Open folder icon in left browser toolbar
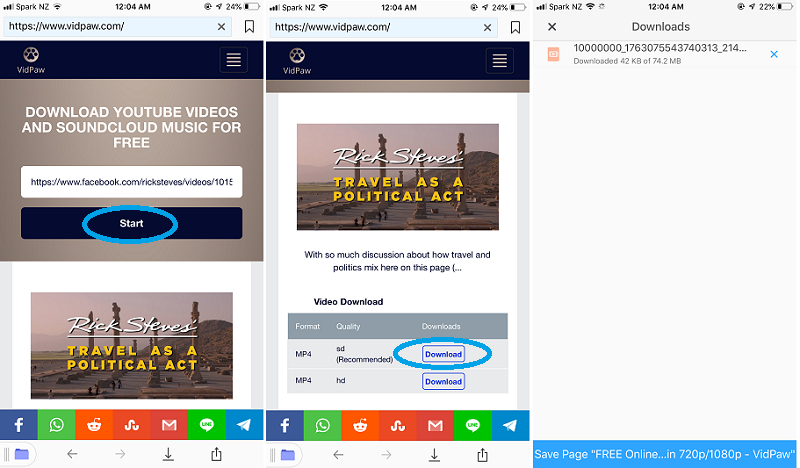Screen dimensions: 800x468 21,454
